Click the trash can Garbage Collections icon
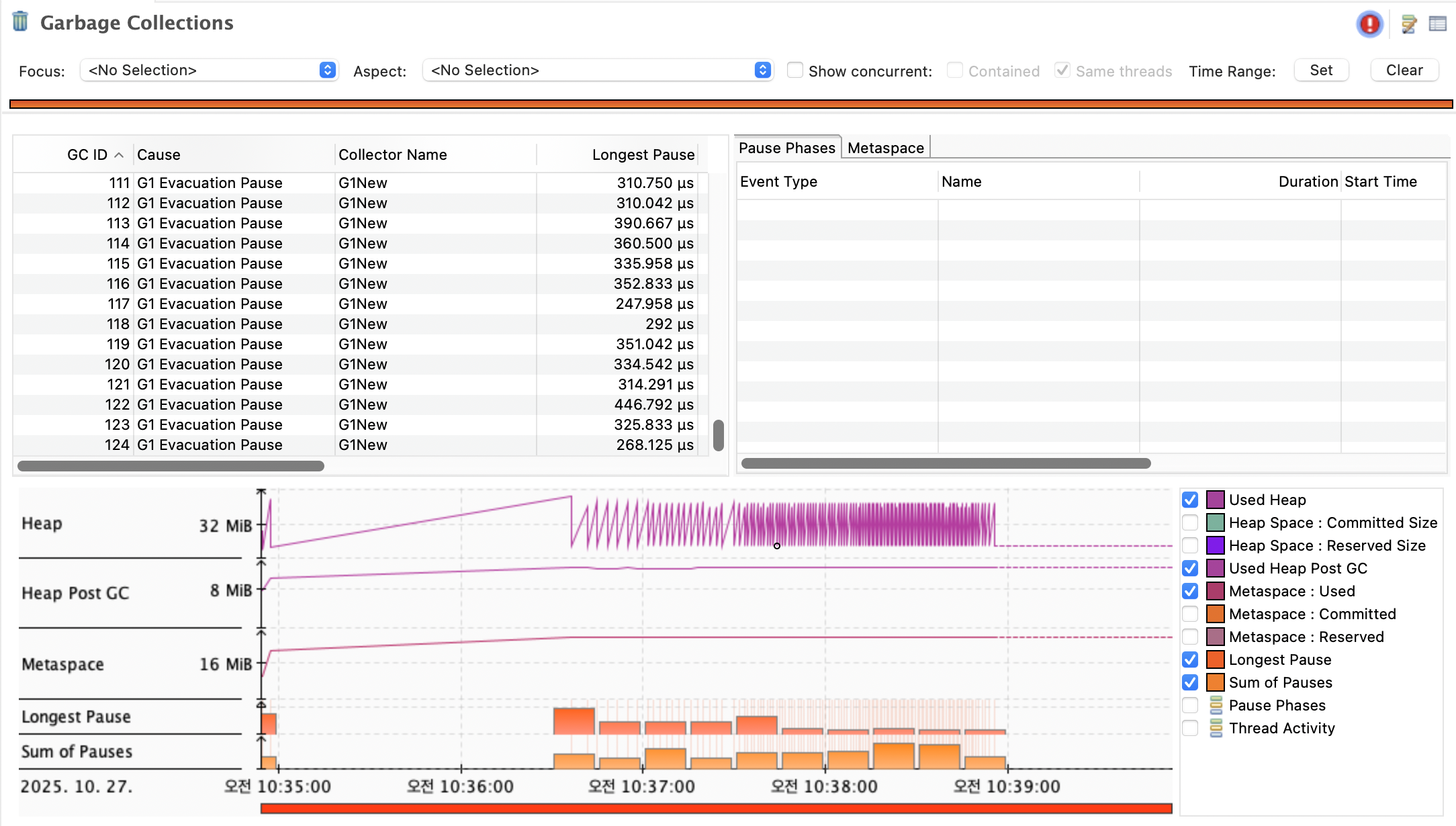This screenshot has height=826, width=1456. coord(21,22)
